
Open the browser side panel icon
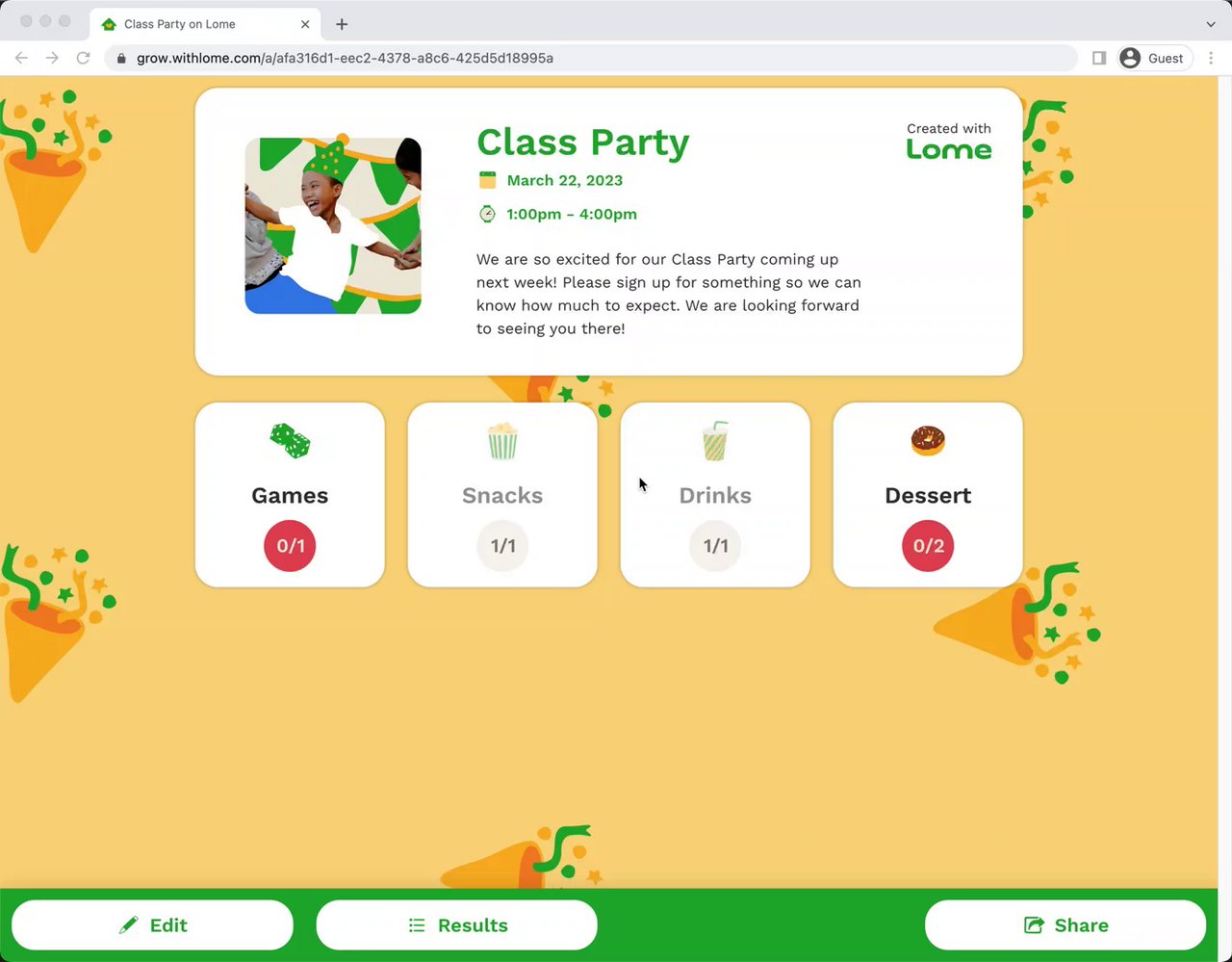tap(1099, 58)
